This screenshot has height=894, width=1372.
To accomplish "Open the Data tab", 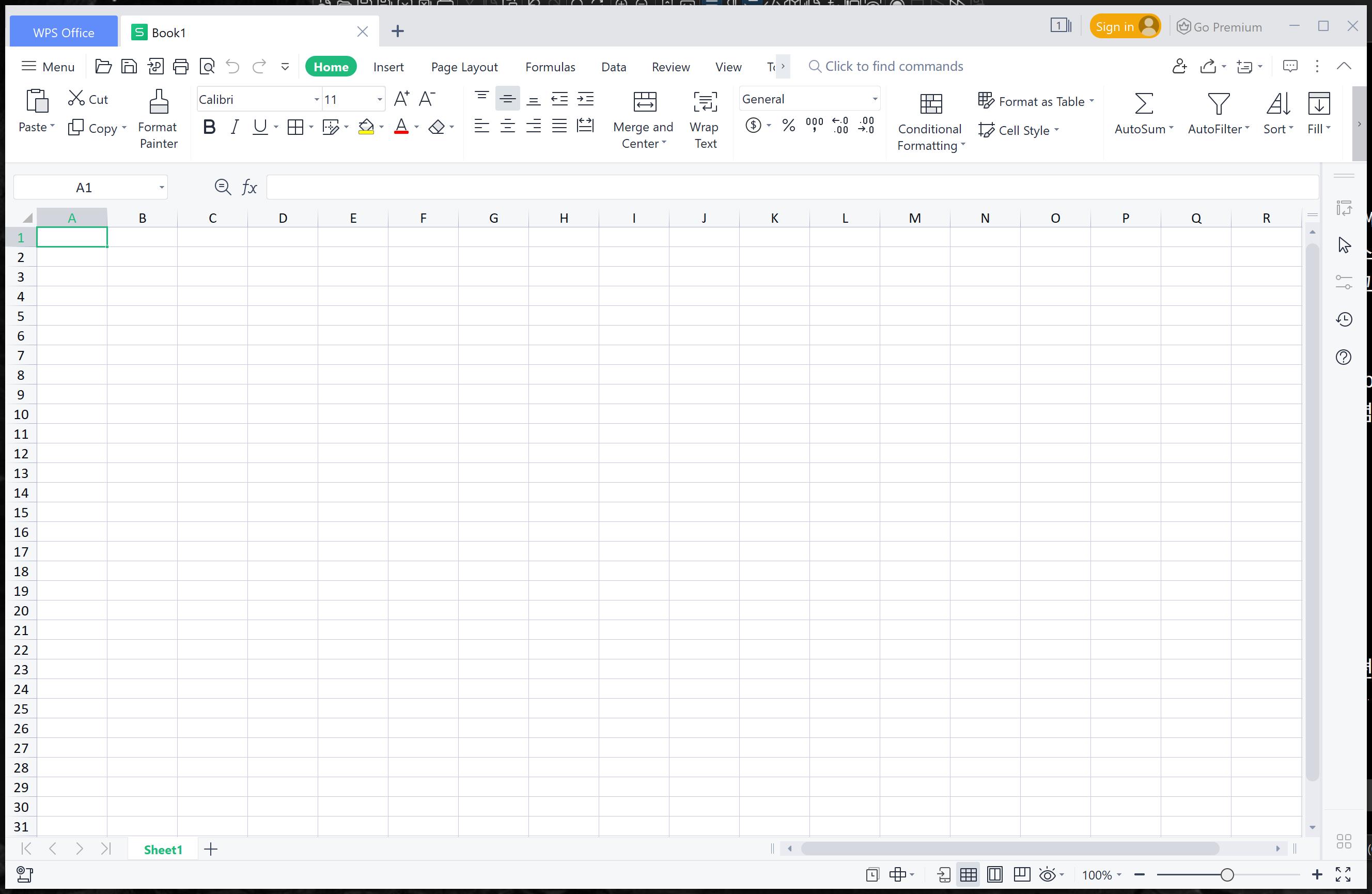I will click(x=614, y=67).
